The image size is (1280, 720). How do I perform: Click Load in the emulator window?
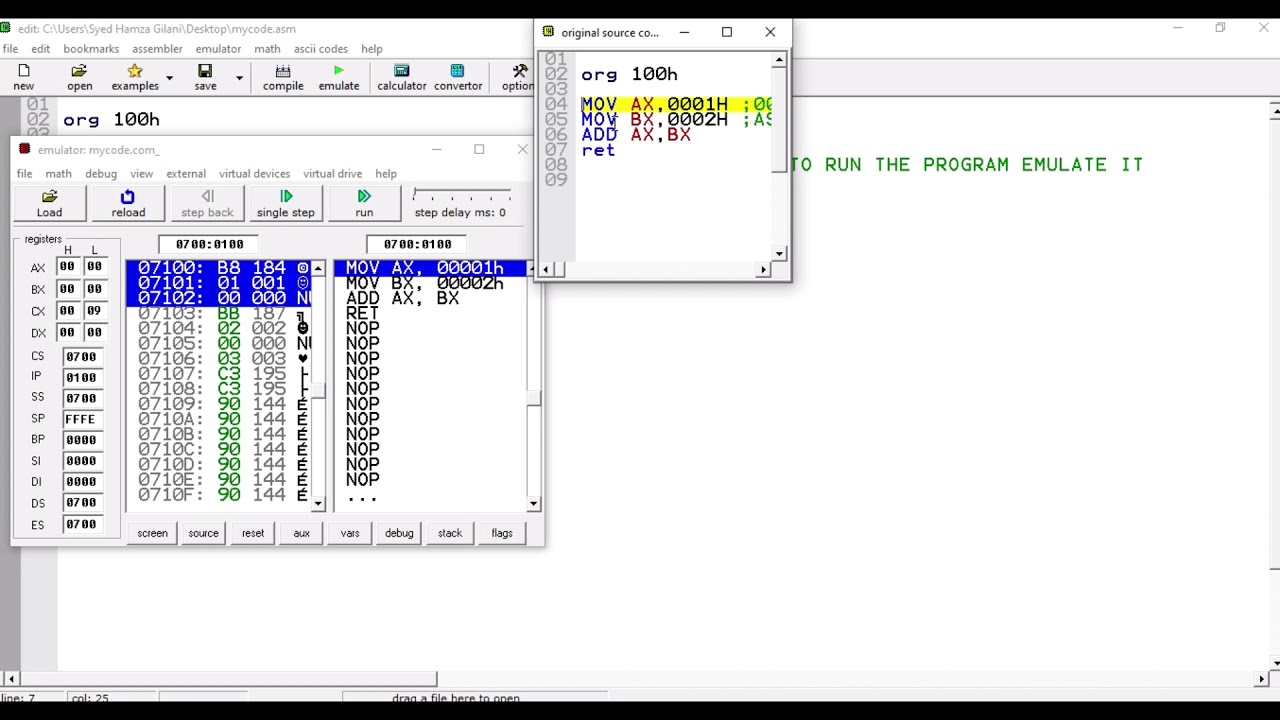[x=49, y=203]
